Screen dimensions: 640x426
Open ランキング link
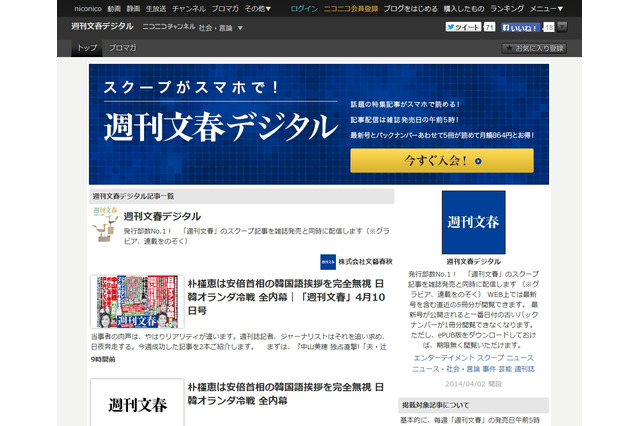(507, 9)
